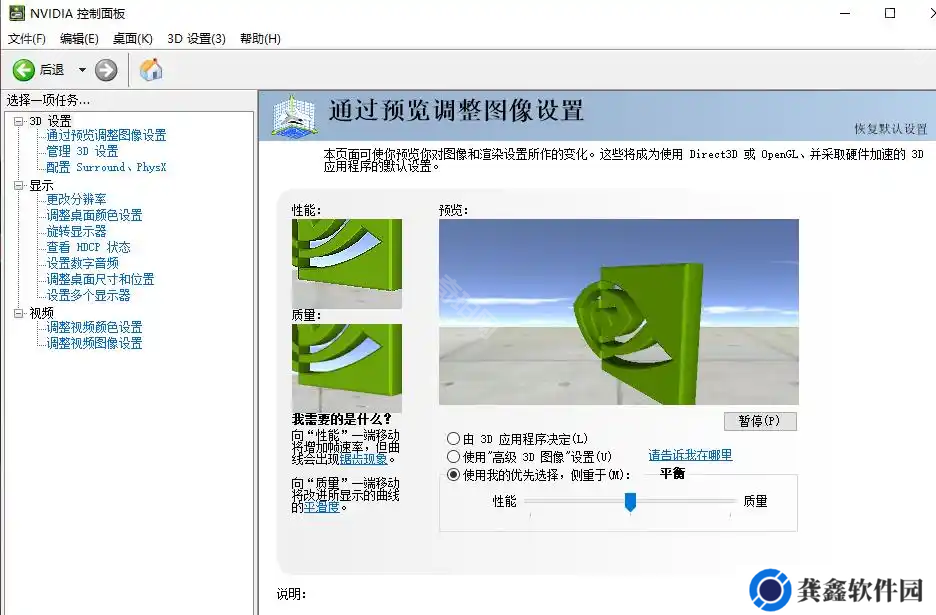Screen dimensions: 936x615
Task: Open the 编辑(E) menu
Action: (79, 39)
